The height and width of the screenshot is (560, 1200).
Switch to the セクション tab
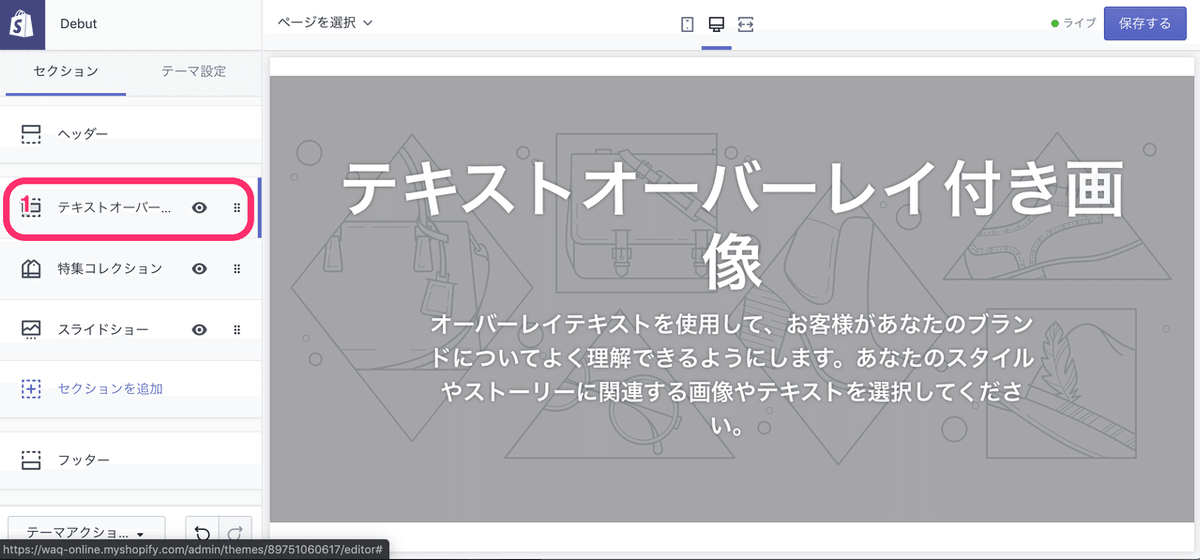[x=66, y=71]
